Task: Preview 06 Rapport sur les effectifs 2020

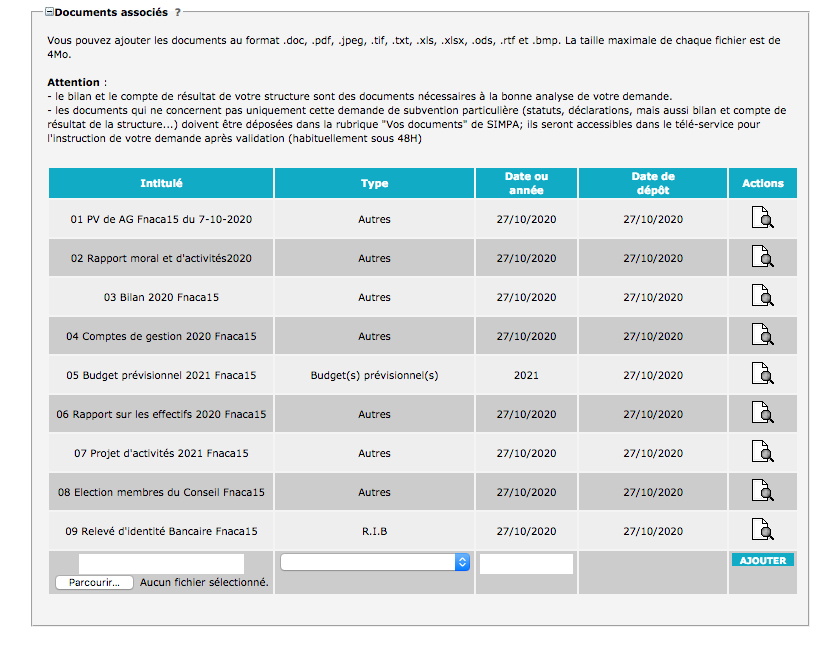Action: click(x=762, y=414)
